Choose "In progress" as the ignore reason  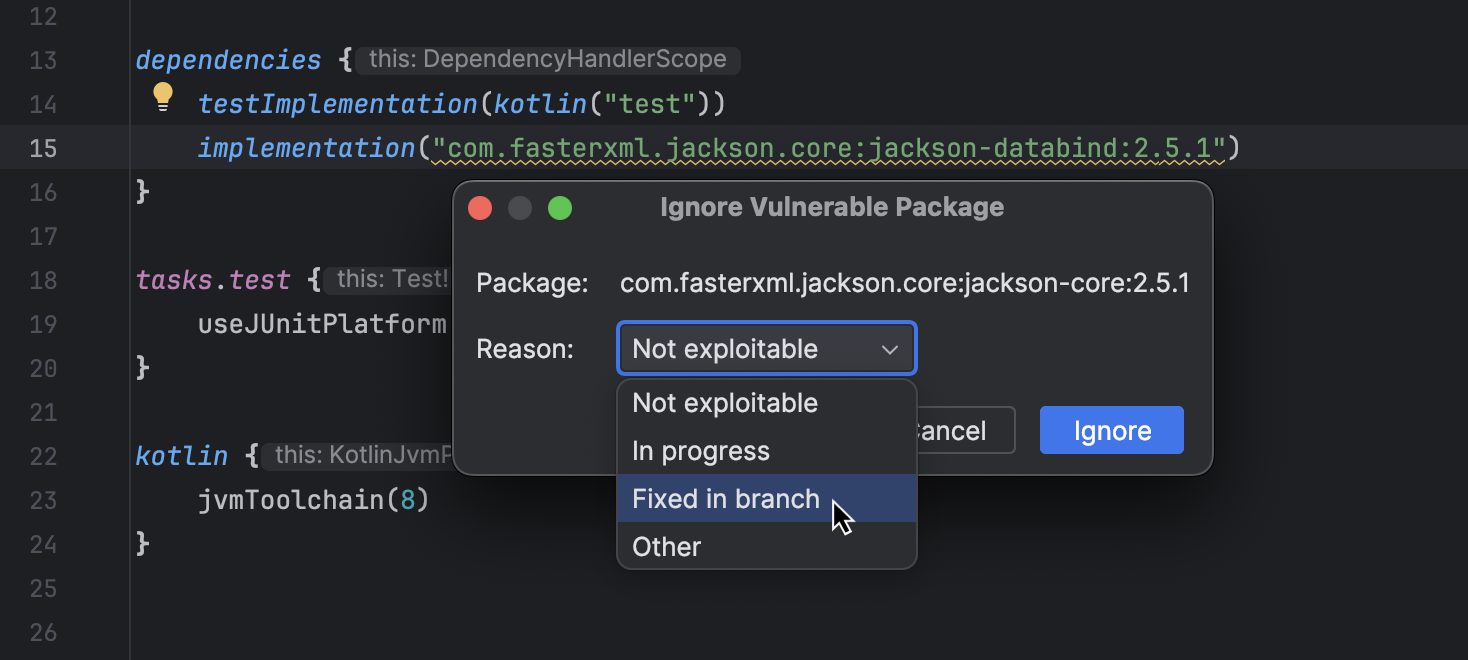701,451
